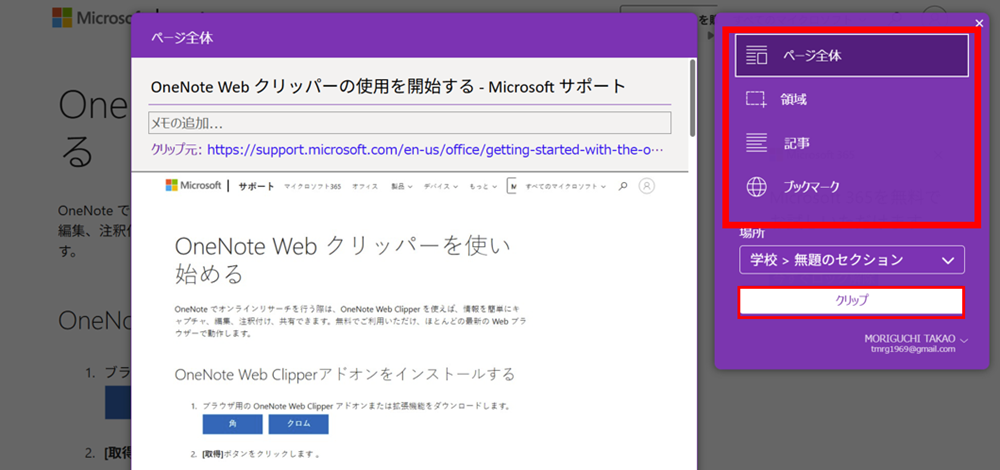Click the クリップ button
The width and height of the screenshot is (1000, 470).
(x=851, y=303)
